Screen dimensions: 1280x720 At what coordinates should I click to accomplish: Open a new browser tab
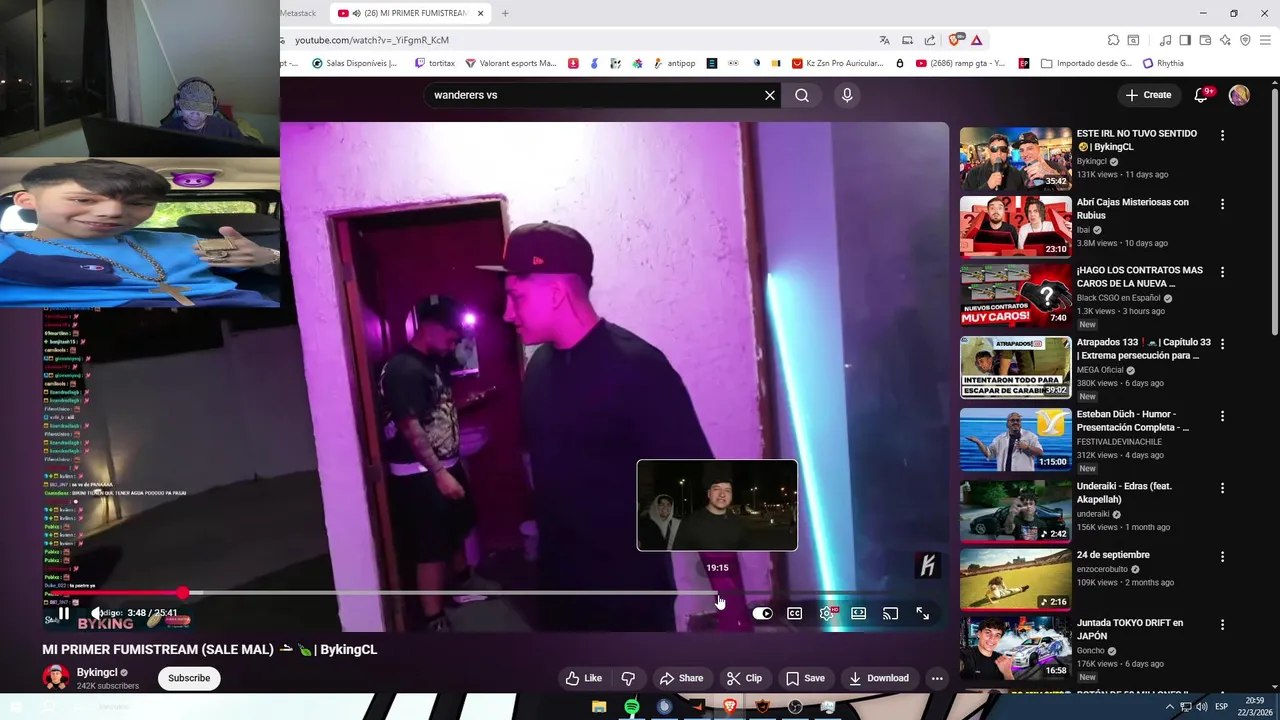(505, 13)
